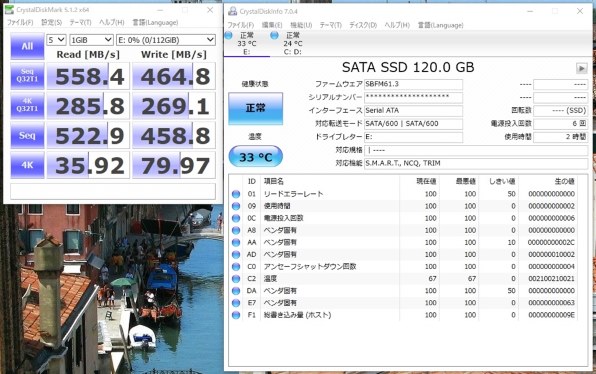This screenshot has height=374, width=596.
Task: Click status icon of row AA
Action: pyautogui.click(x=236, y=242)
